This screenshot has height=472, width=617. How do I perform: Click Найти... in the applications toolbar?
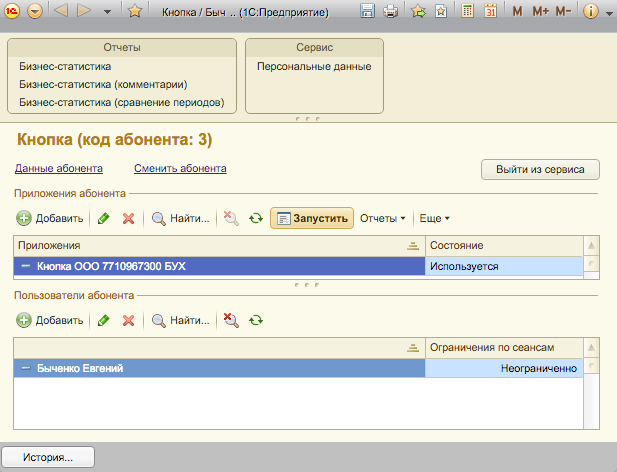(181, 218)
